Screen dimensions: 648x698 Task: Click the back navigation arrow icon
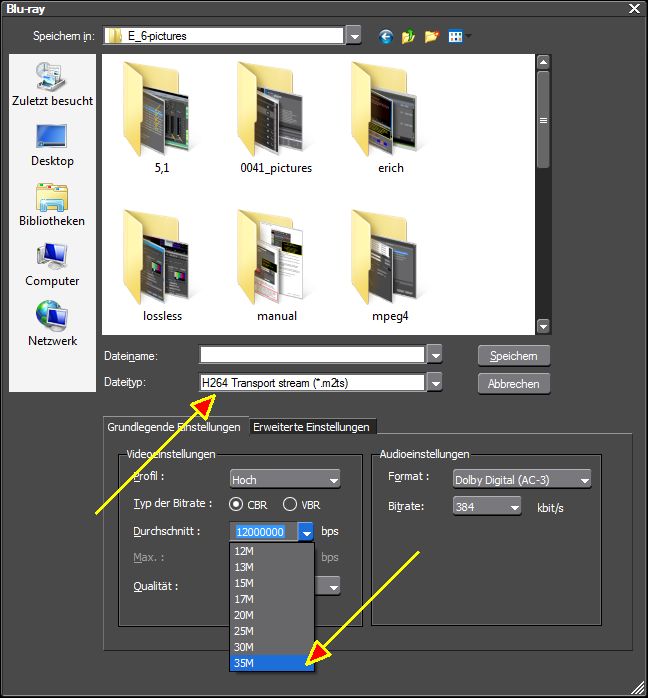click(x=386, y=37)
